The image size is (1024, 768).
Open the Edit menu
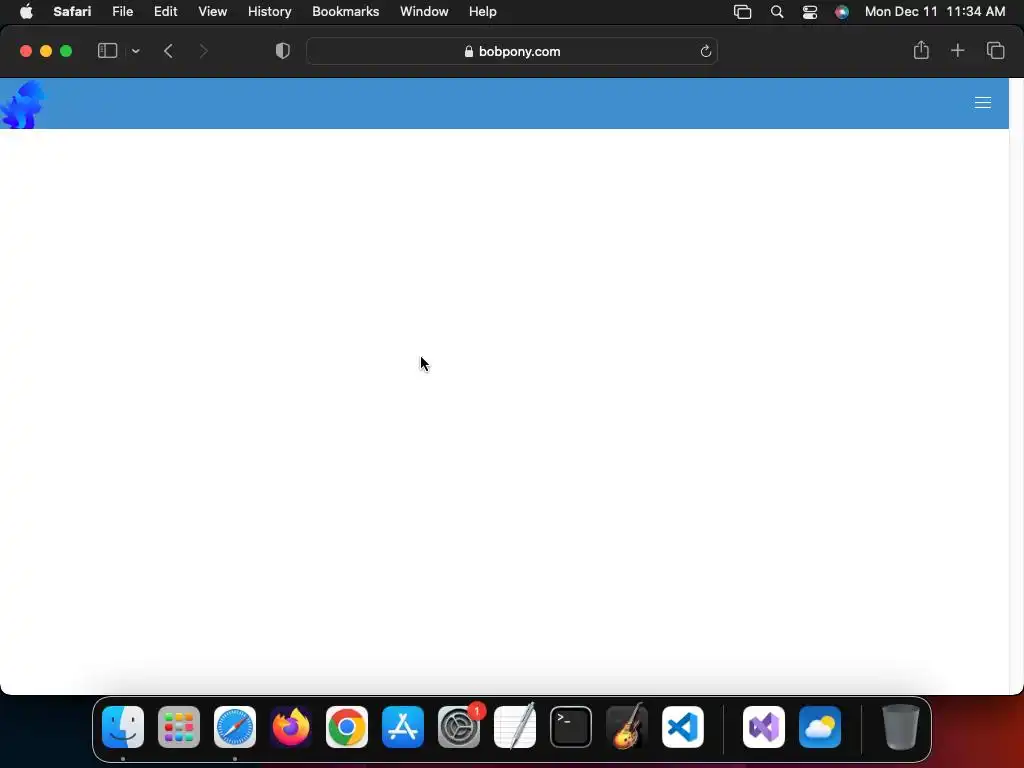coord(165,12)
